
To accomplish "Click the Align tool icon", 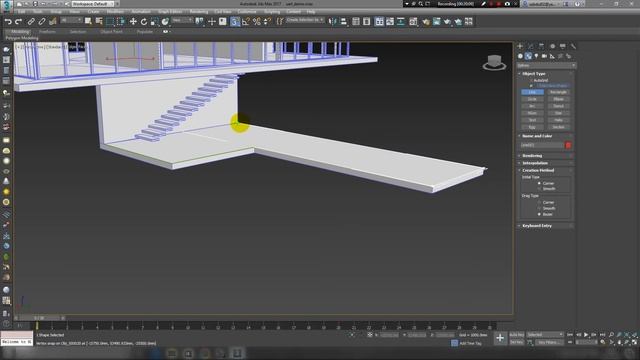I will click(343, 21).
